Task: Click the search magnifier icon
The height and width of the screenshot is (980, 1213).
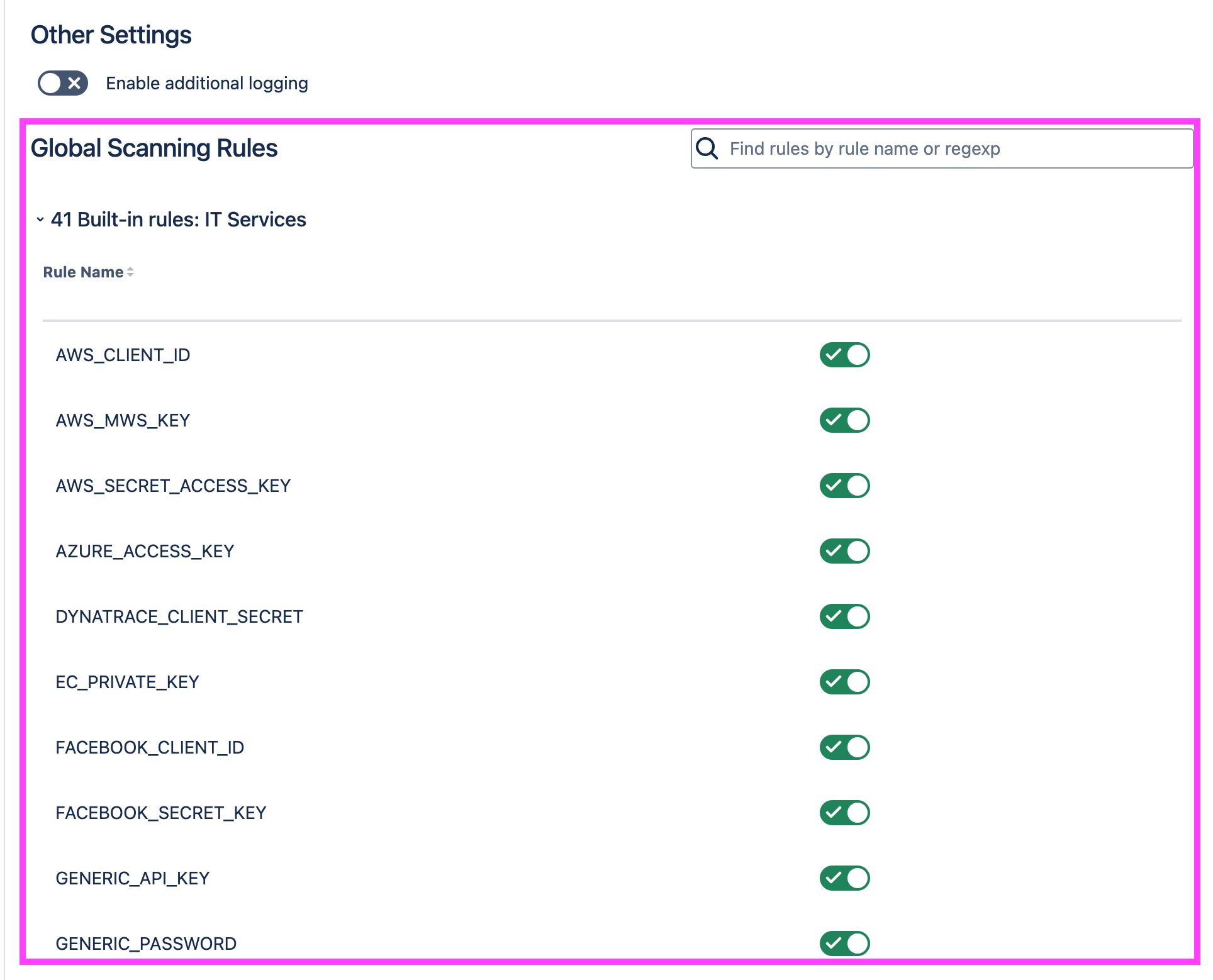Action: pos(707,148)
